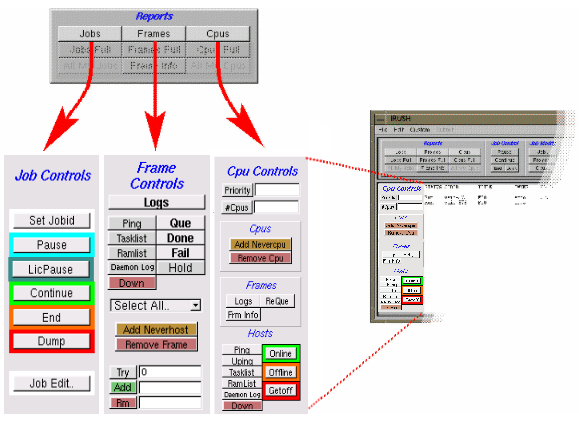Image resolution: width=579 pixels, height=422 pixels.
Task: Click the Remove Frame button
Action: pyautogui.click(x=156, y=344)
